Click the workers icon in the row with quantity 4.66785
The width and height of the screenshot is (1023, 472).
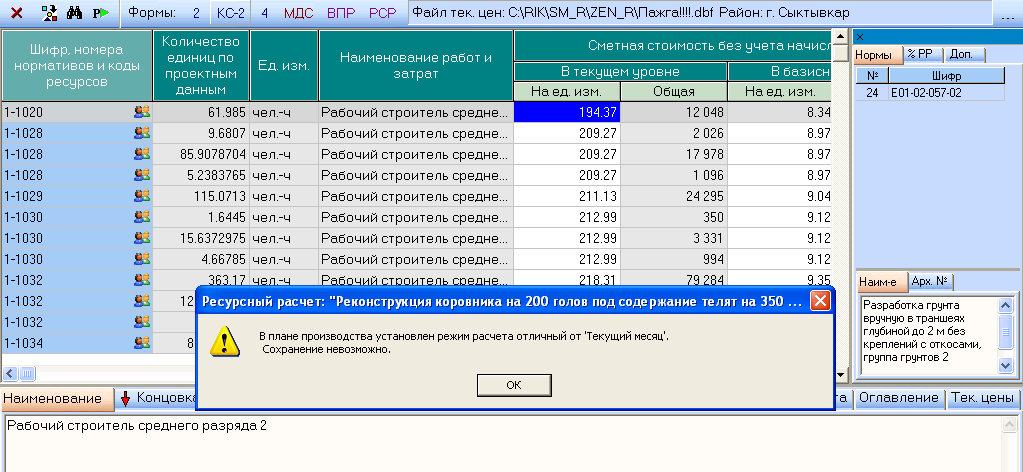click(142, 259)
